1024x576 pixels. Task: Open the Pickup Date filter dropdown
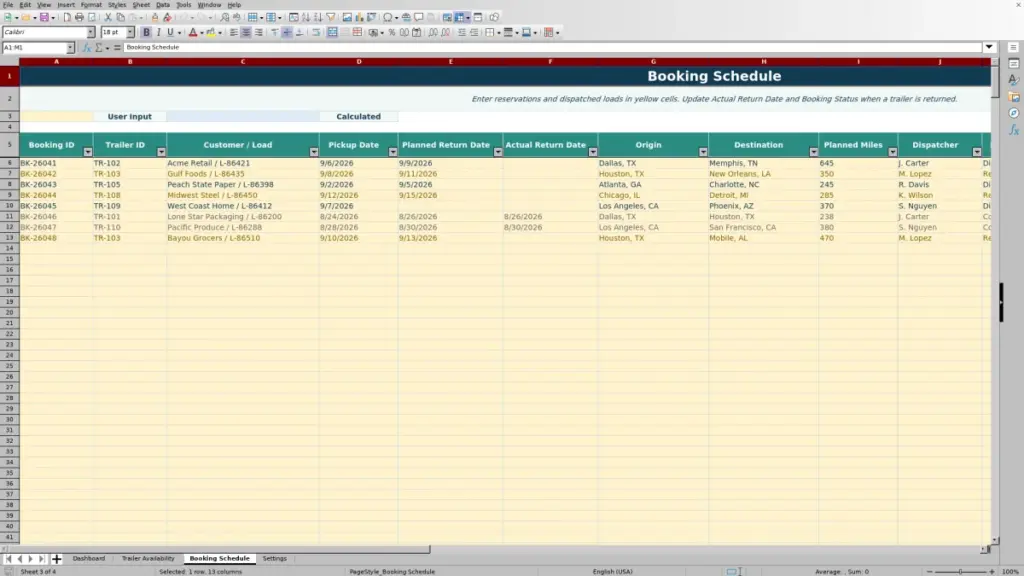[392, 152]
